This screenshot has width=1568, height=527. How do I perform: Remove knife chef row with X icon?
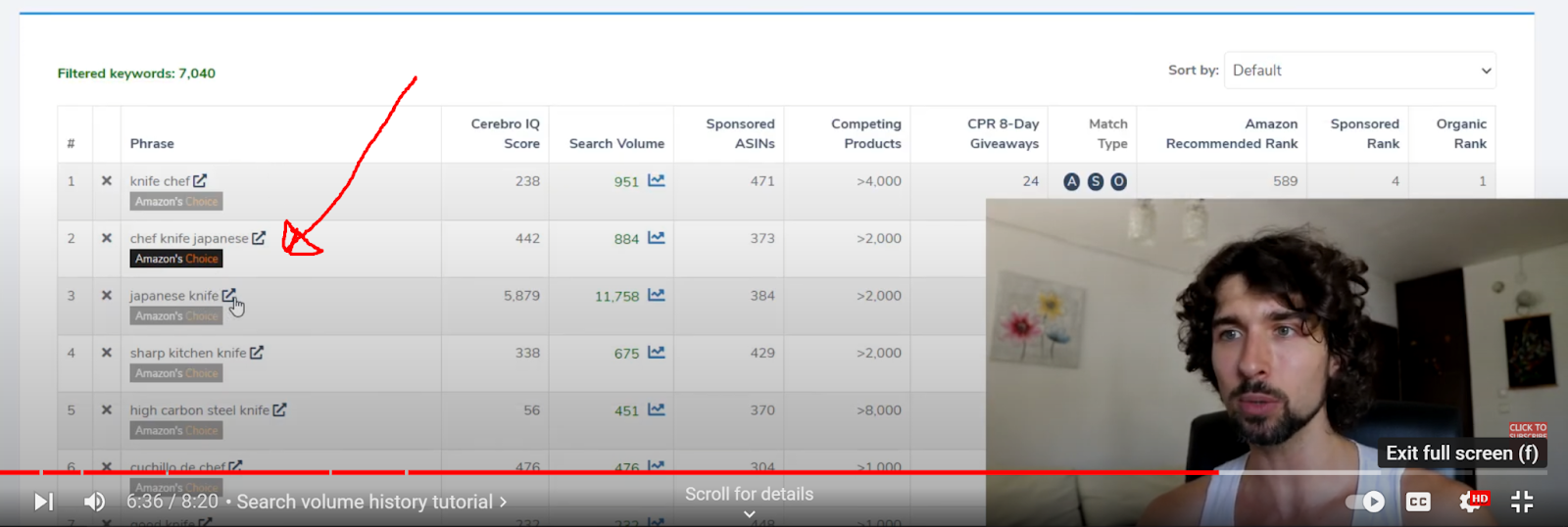(x=107, y=180)
